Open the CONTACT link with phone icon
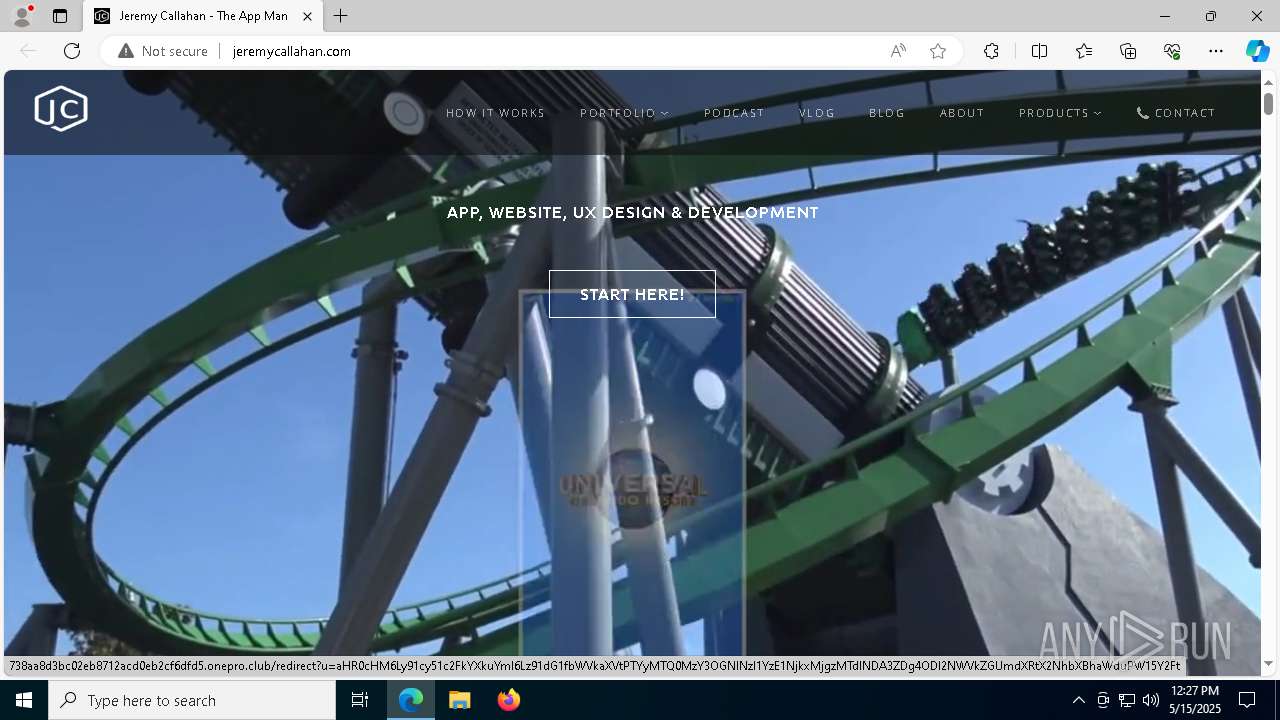Screen dimensions: 1280x720 (1176, 113)
